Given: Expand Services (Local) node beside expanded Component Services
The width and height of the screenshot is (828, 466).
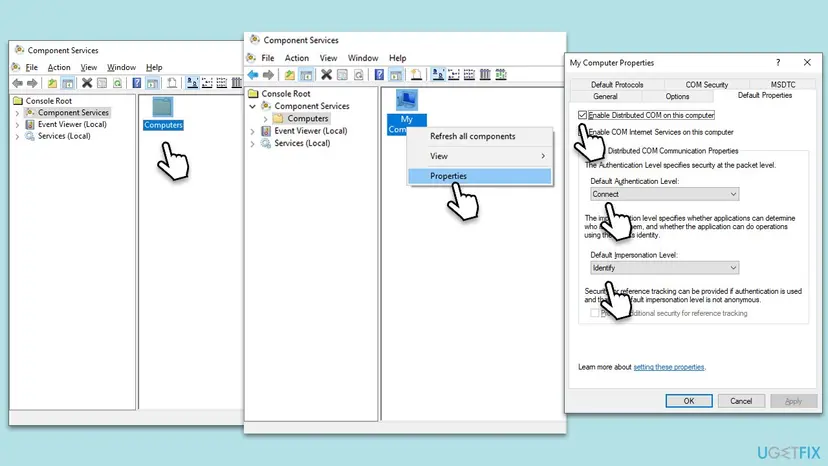Looking at the screenshot, I should click(x=252, y=144).
